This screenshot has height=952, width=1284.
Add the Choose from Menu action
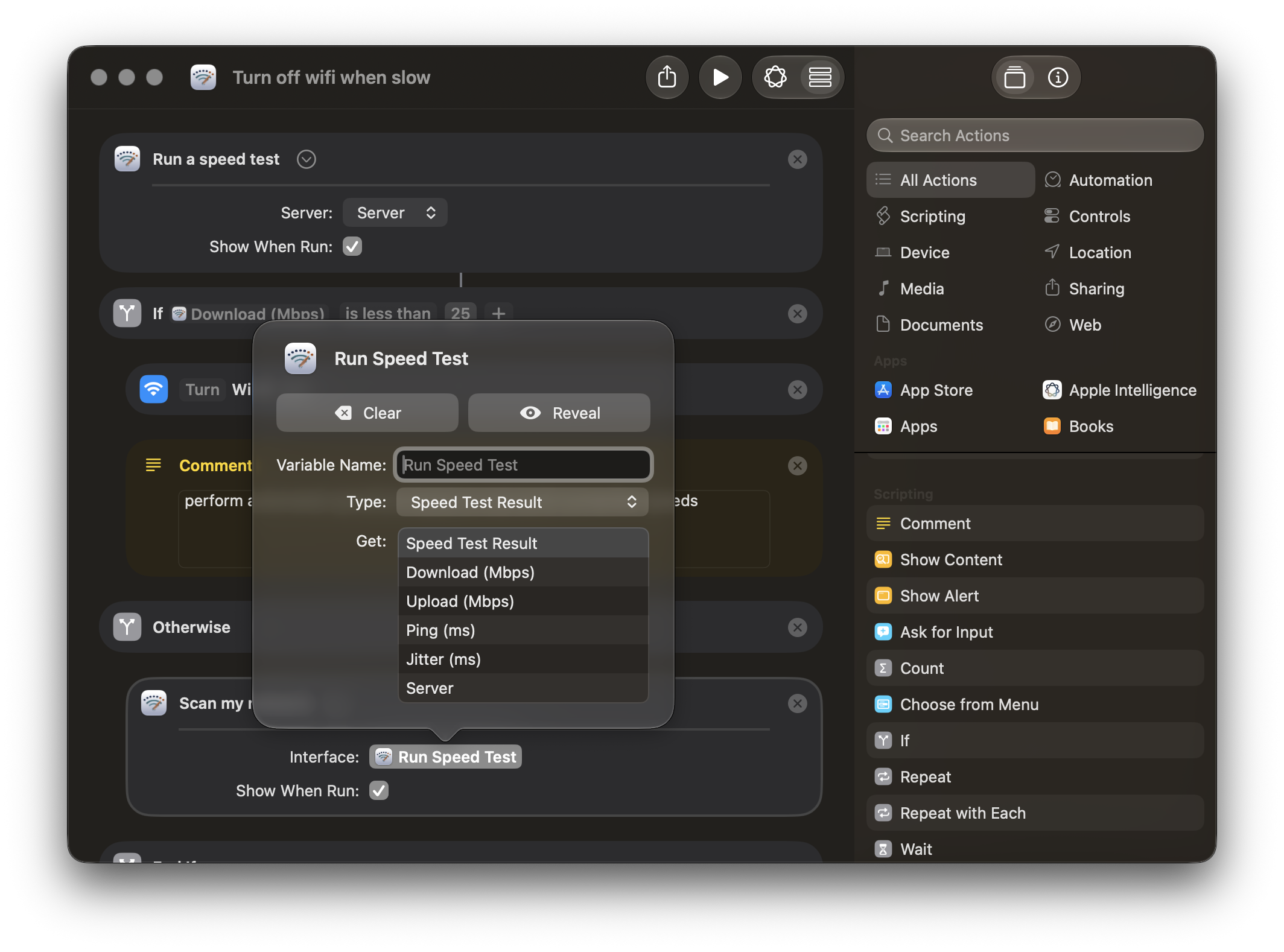[x=1035, y=704]
